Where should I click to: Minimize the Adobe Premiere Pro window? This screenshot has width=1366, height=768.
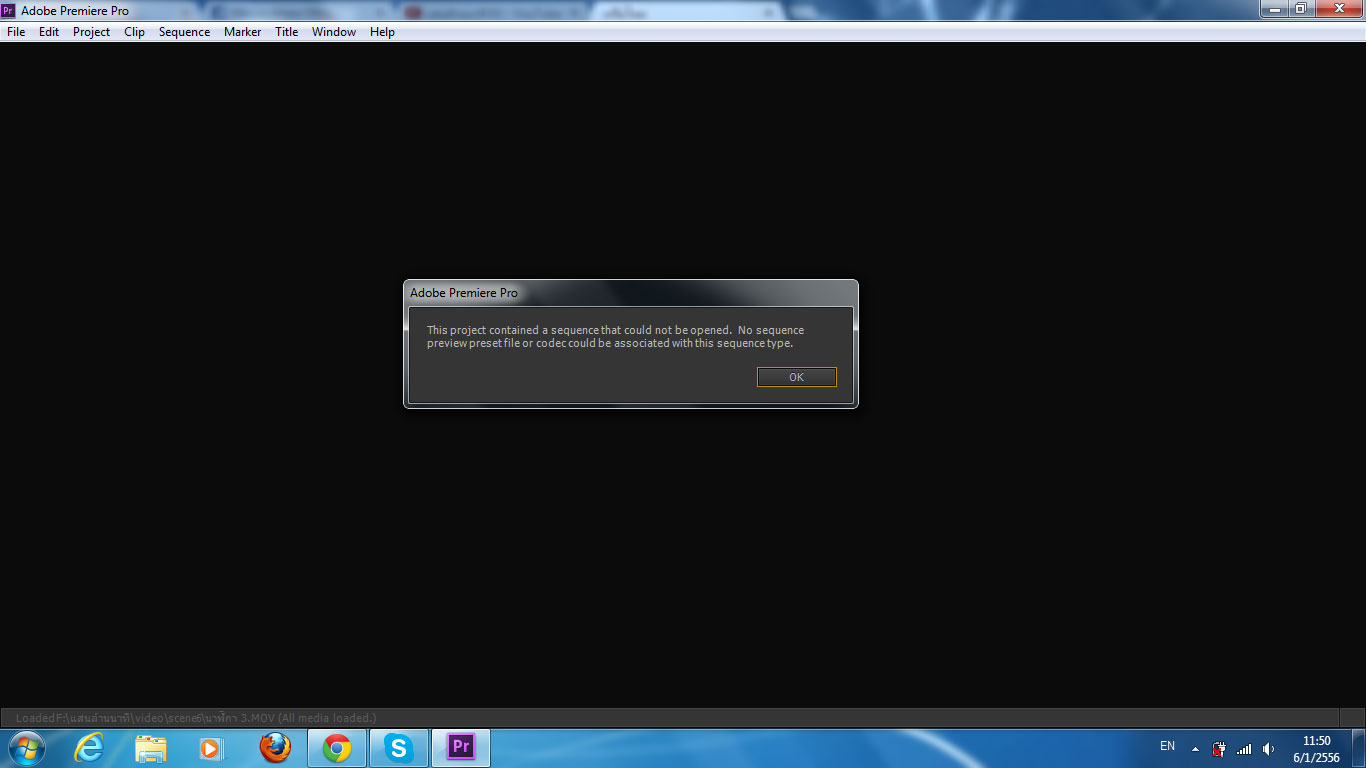pos(1275,9)
